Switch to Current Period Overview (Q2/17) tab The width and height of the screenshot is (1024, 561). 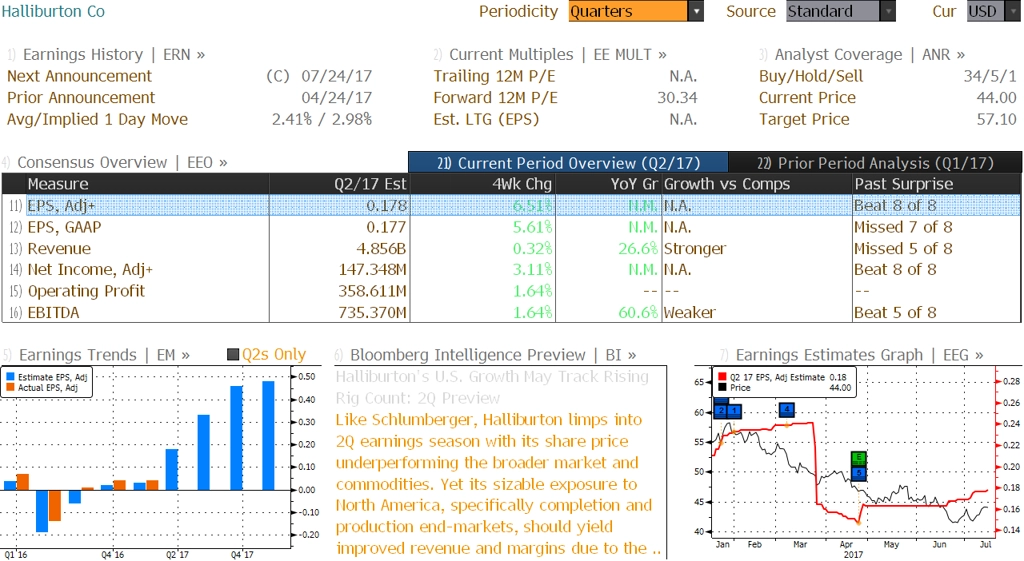click(x=568, y=163)
